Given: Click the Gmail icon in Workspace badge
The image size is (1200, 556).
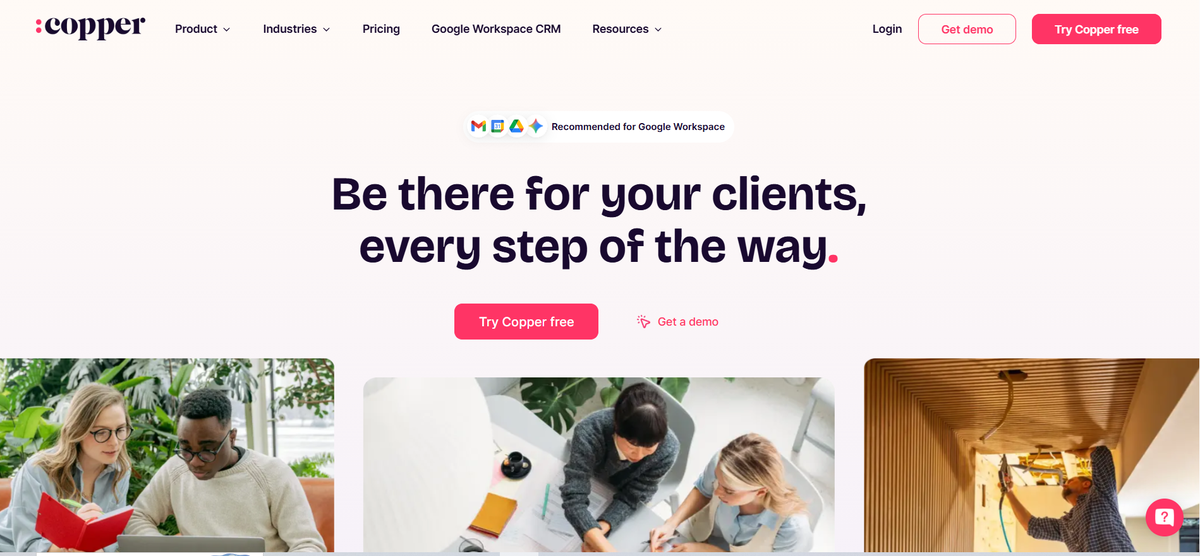Looking at the screenshot, I should (x=479, y=127).
